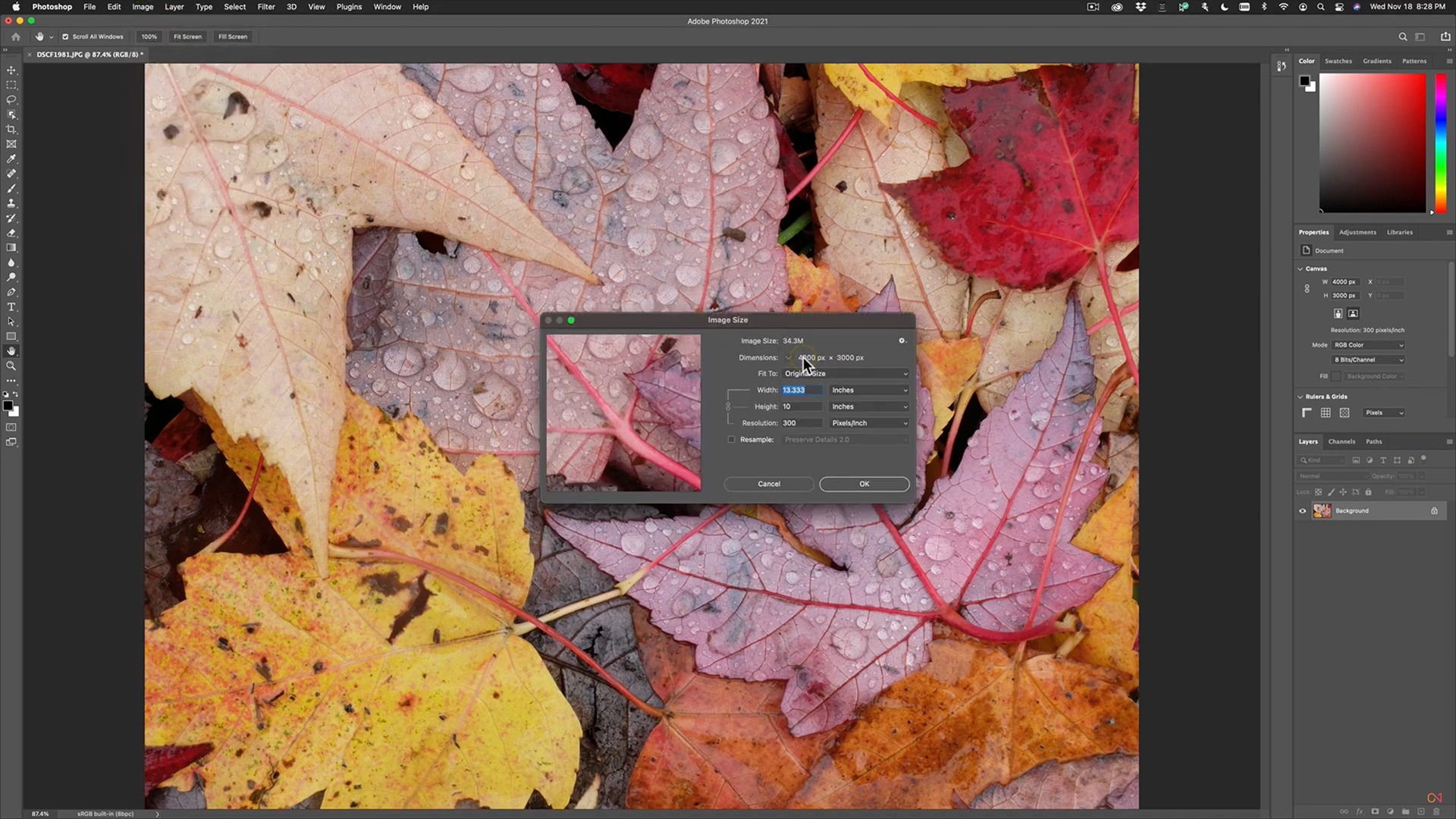
Task: Select the Type tool
Action: 11,307
